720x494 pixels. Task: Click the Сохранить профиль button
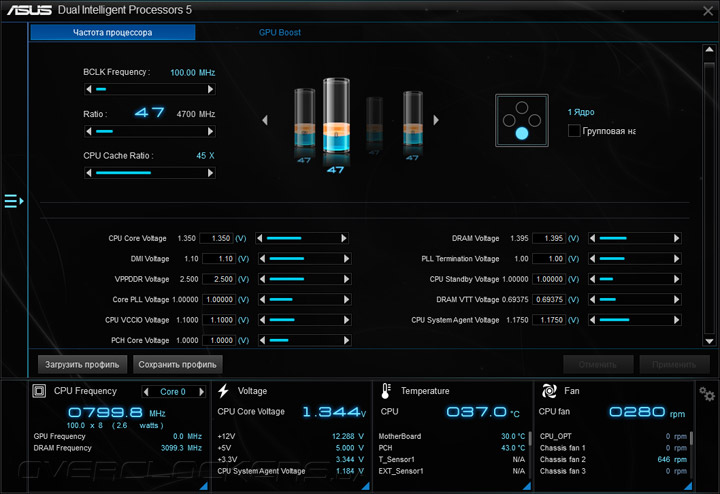click(178, 365)
